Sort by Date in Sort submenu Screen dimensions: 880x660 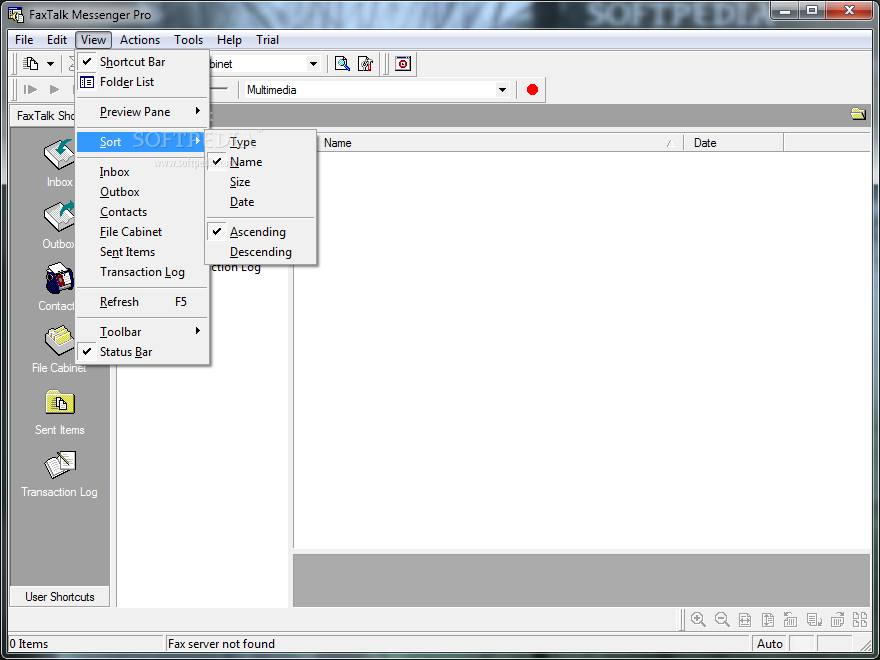click(260, 202)
